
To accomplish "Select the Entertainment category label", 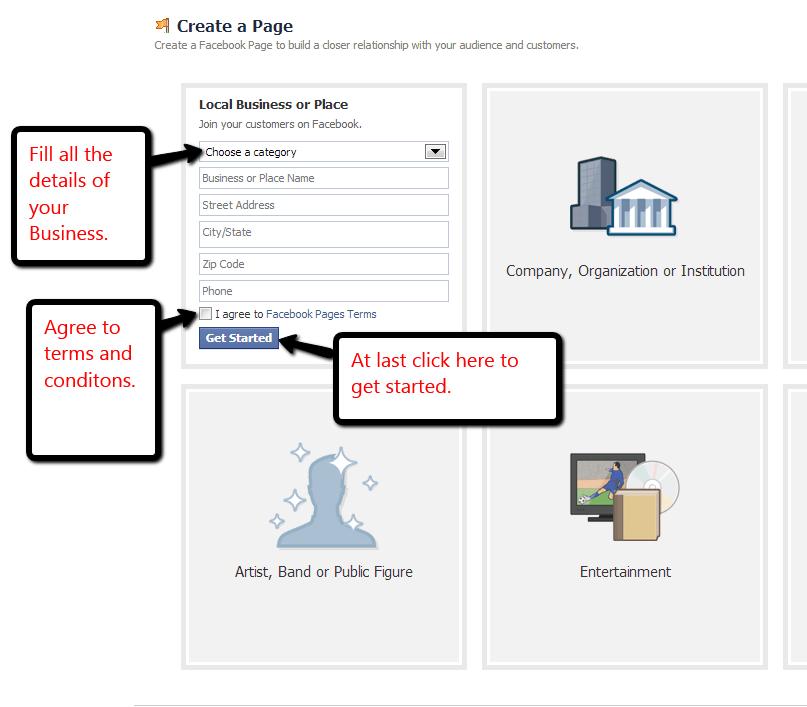I will (625, 572).
